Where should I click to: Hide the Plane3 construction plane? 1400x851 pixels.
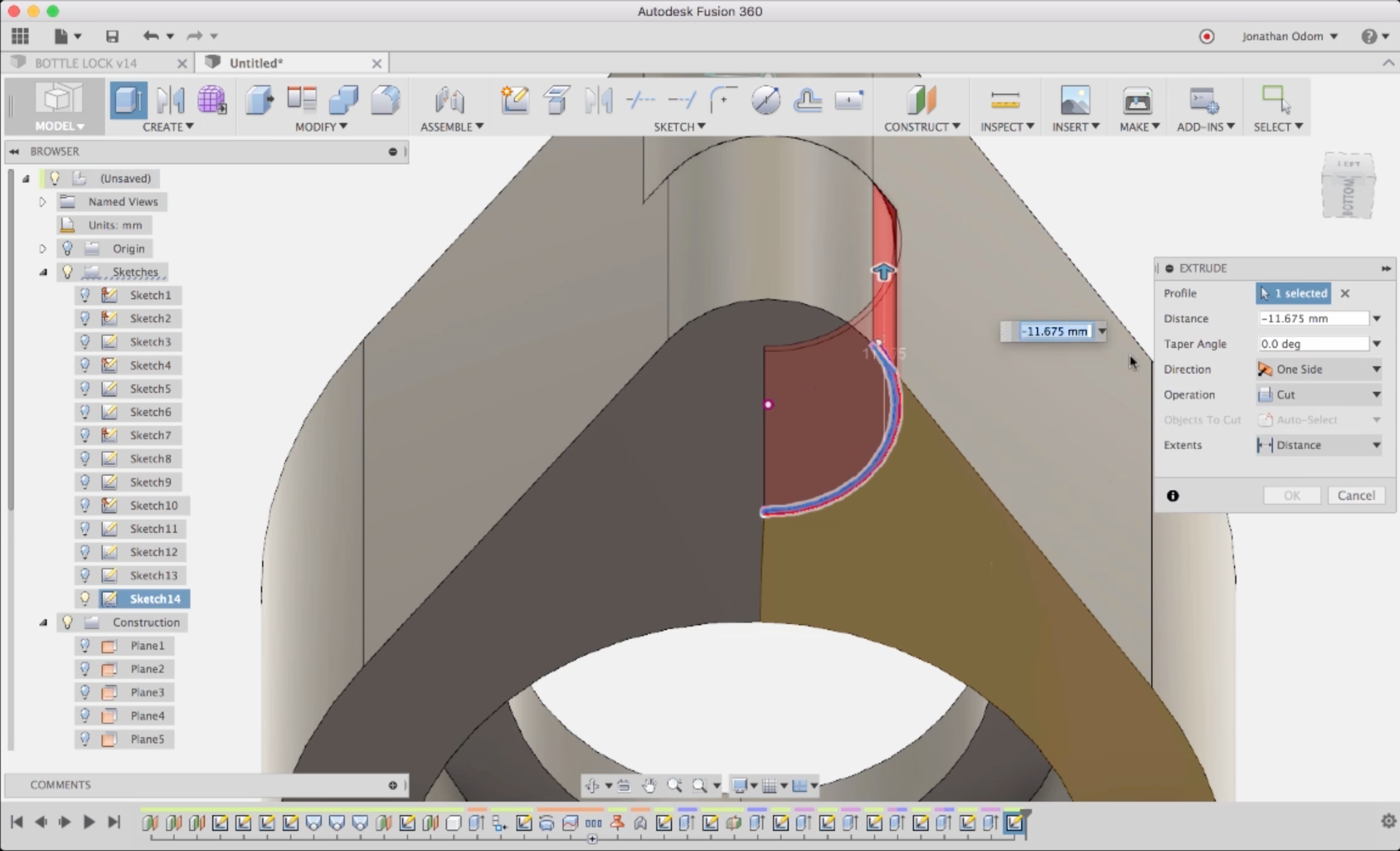tap(85, 692)
